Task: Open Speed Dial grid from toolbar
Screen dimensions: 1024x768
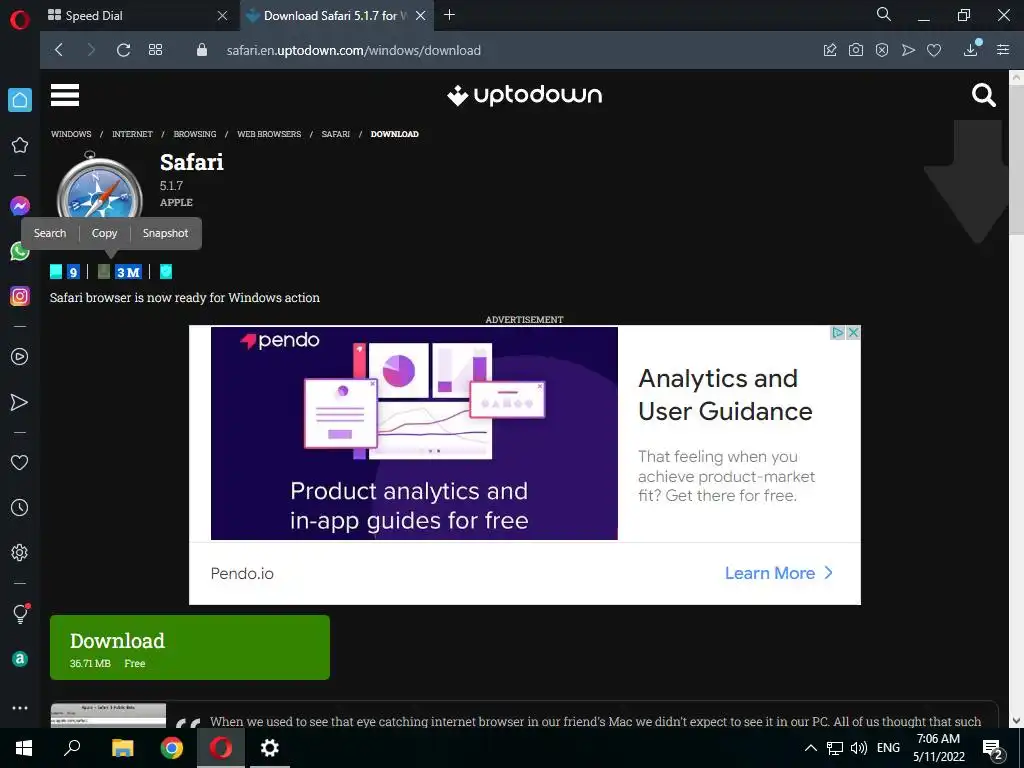Action: [x=155, y=50]
